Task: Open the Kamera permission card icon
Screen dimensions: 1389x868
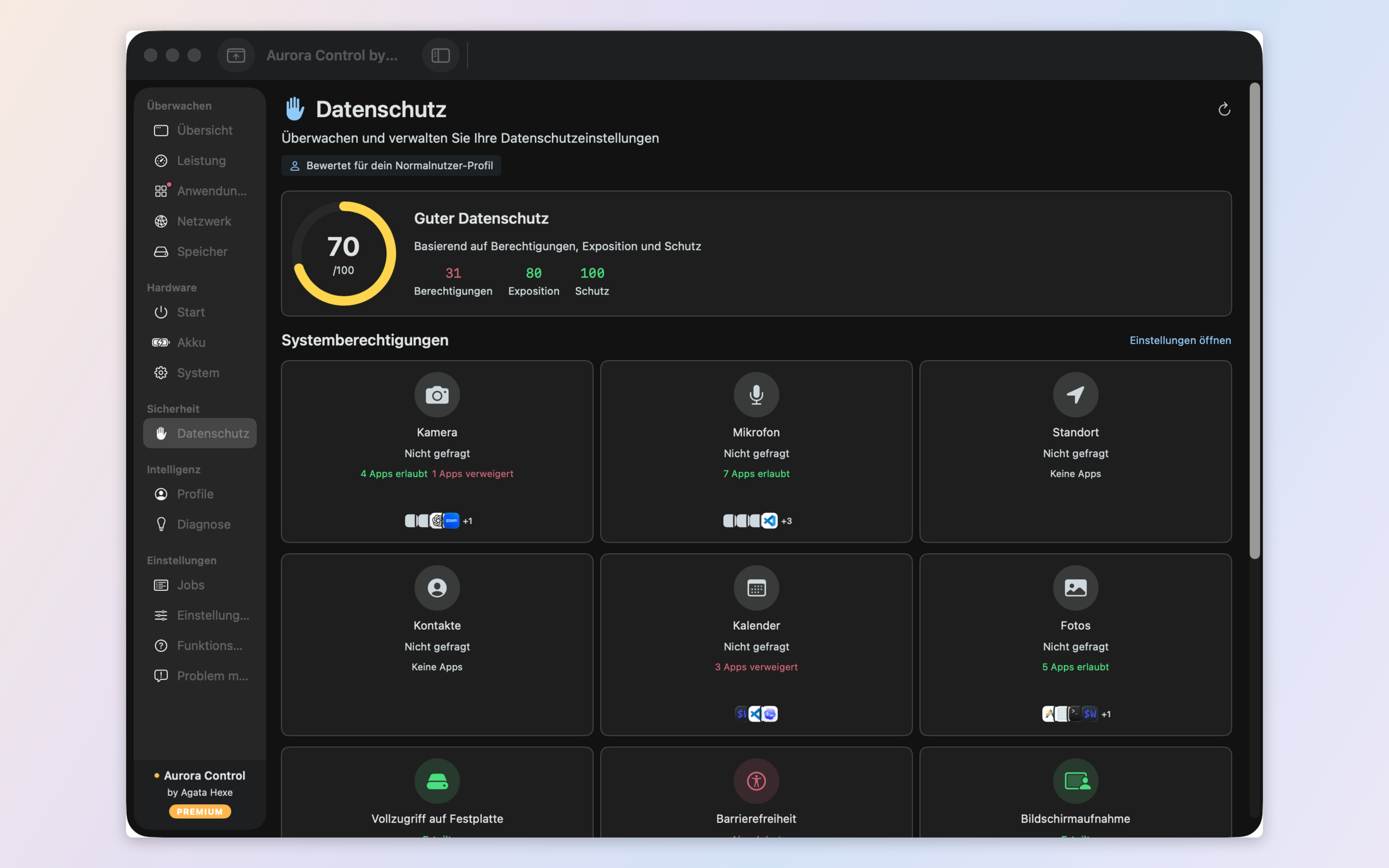Action: coord(437,395)
